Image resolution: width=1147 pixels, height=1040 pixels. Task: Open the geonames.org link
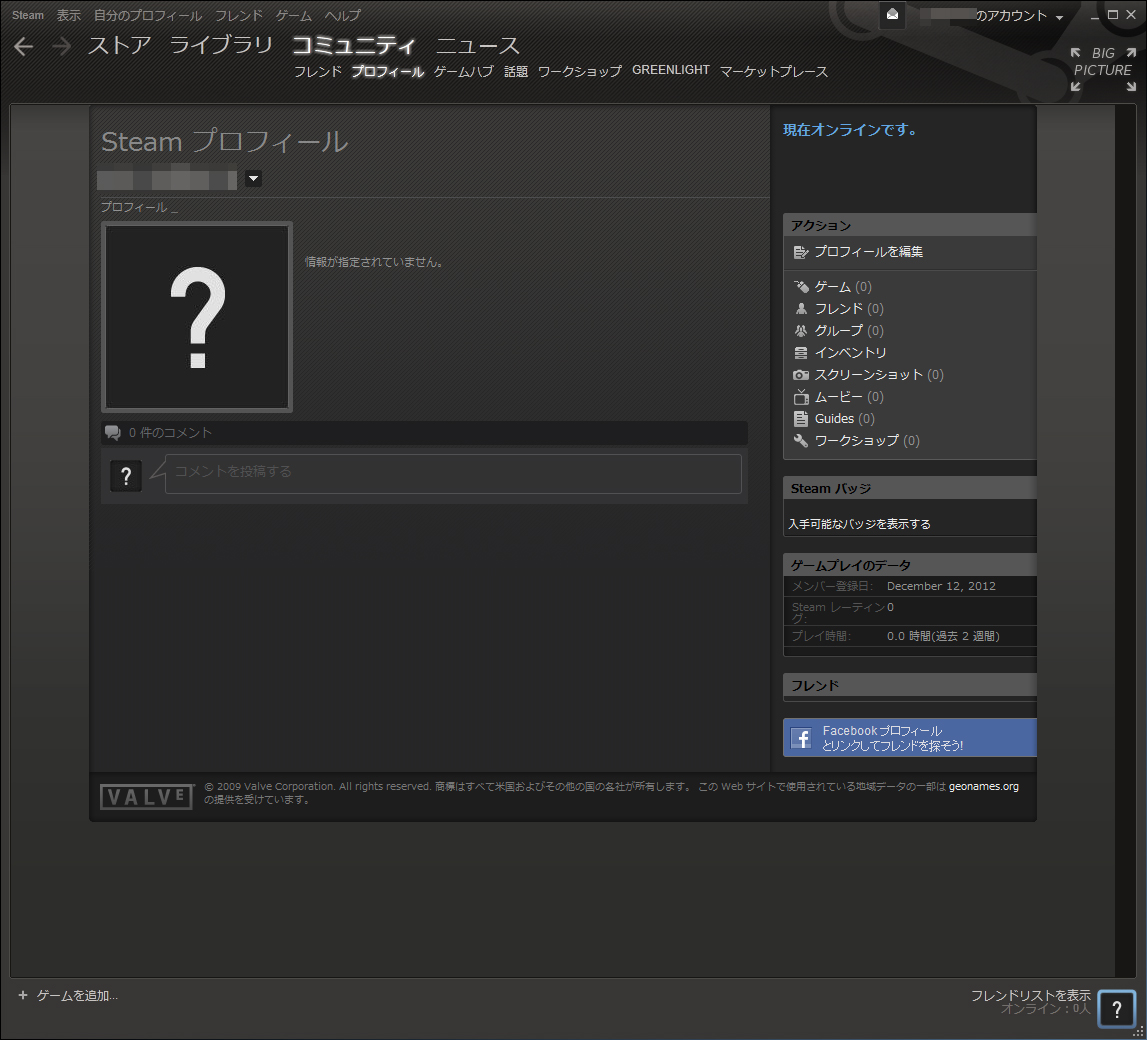point(983,786)
